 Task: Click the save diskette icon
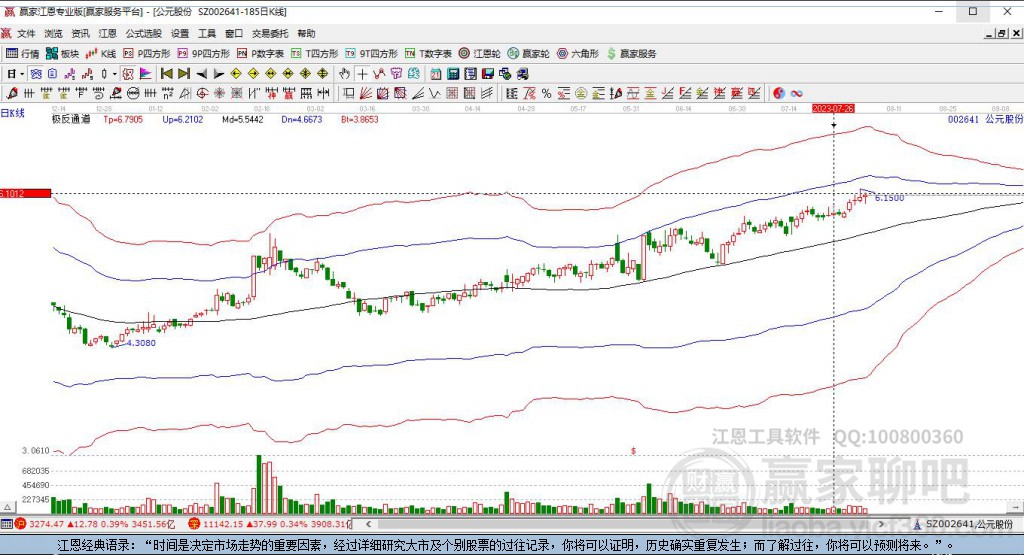tap(488, 74)
